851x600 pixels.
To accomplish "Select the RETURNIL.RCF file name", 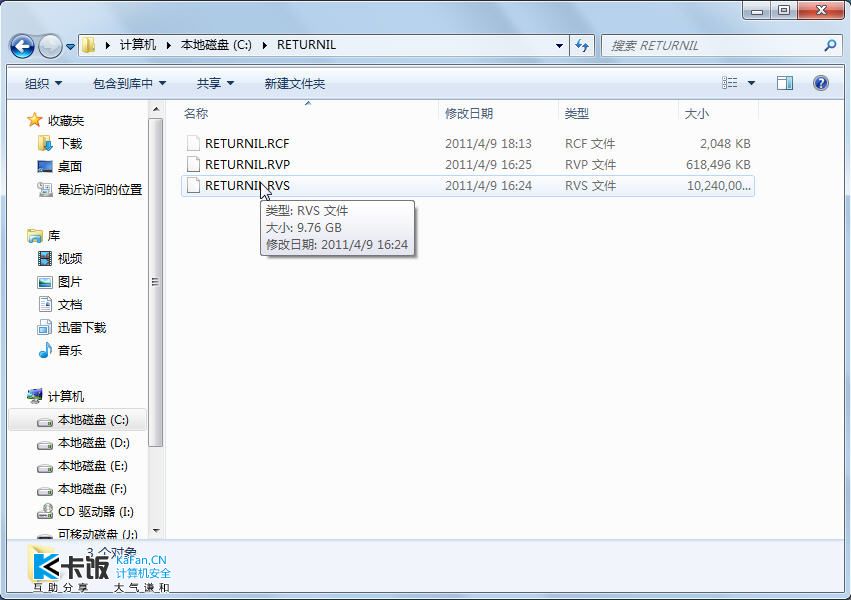I will (x=247, y=144).
